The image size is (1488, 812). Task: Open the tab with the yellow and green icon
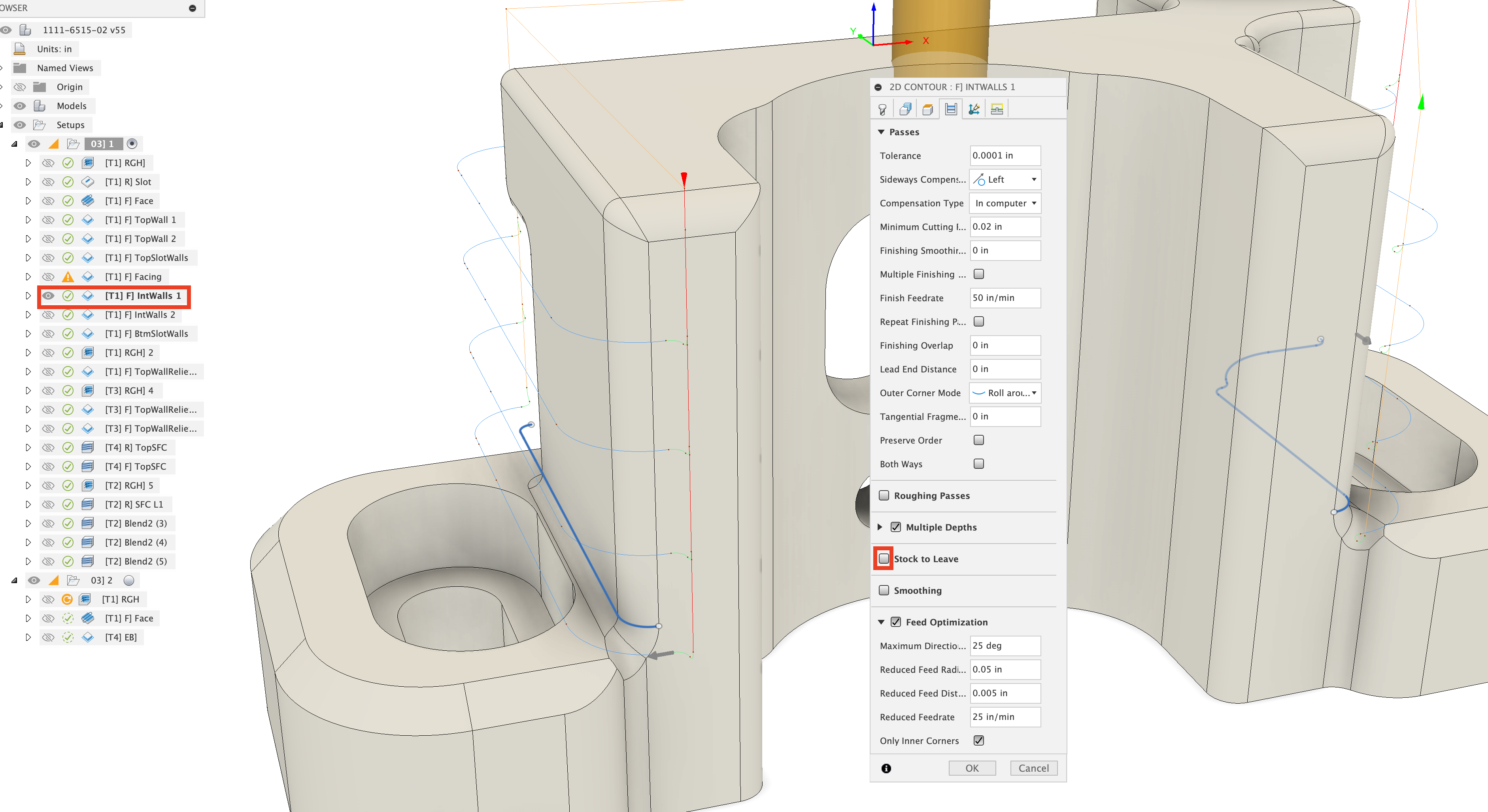(x=997, y=109)
